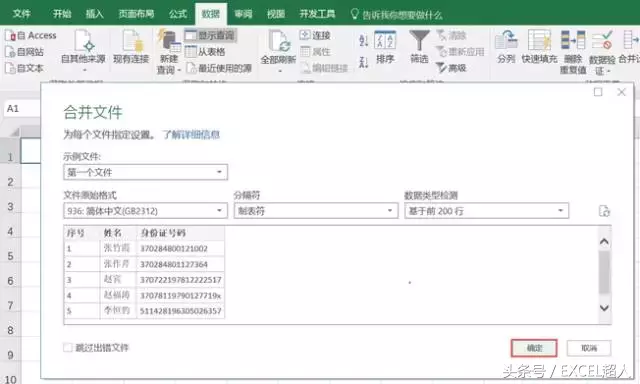The width and height of the screenshot is (640, 384).
Task: Click the refresh preview icon beside dropdowns
Action: click(604, 211)
